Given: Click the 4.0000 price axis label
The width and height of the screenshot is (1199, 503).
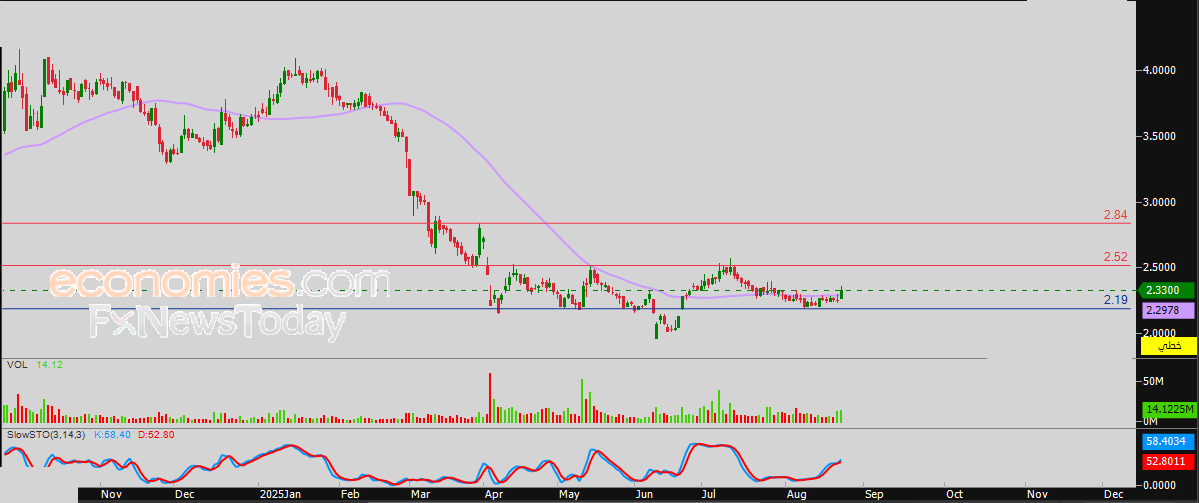Looking at the screenshot, I should (x=1159, y=70).
